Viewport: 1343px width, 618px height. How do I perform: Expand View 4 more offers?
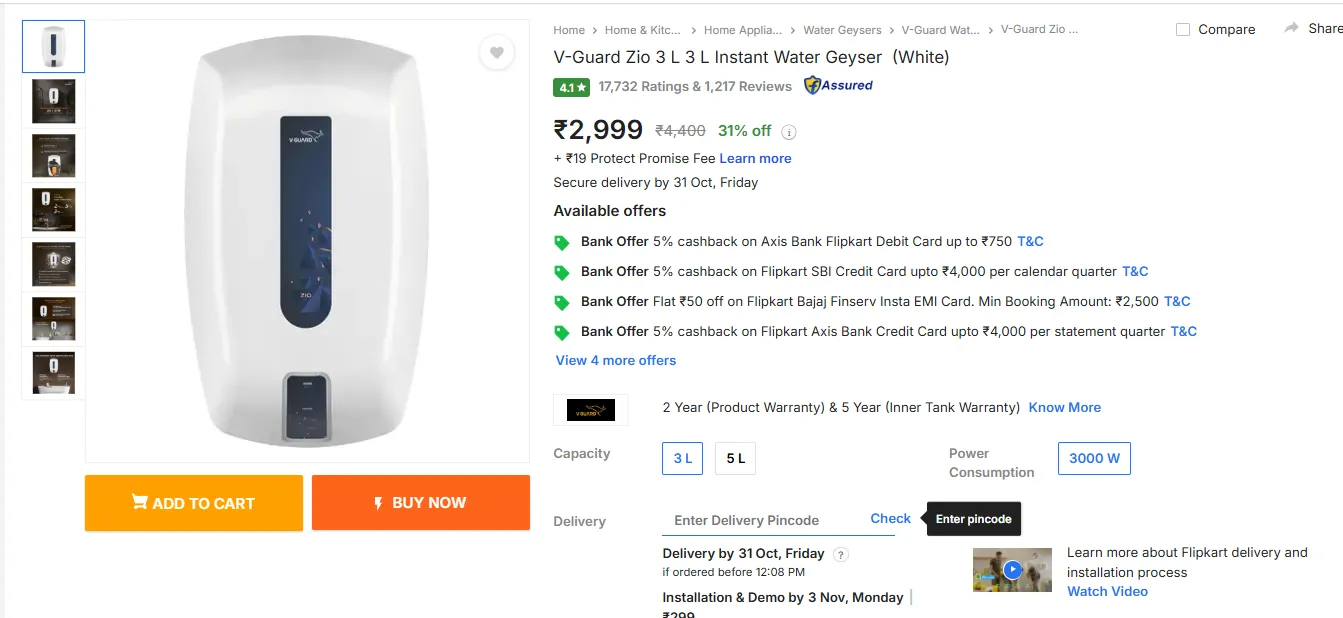click(616, 360)
